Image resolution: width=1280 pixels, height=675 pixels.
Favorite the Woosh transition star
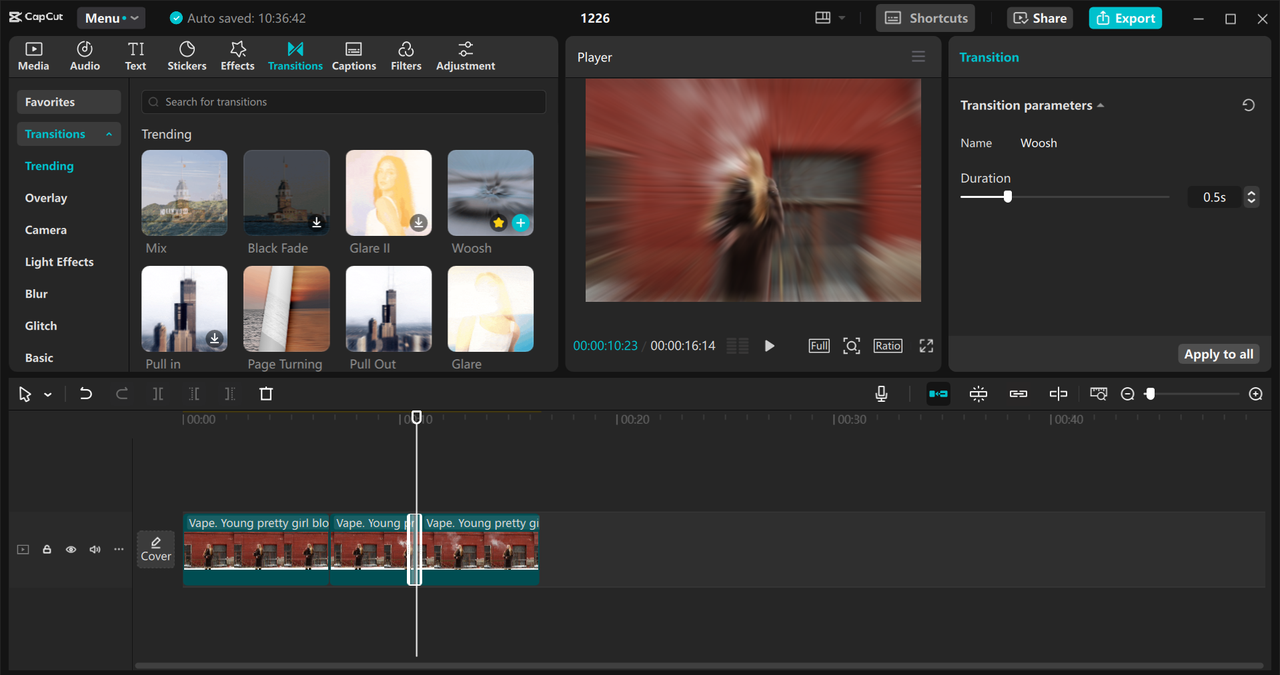pos(498,223)
